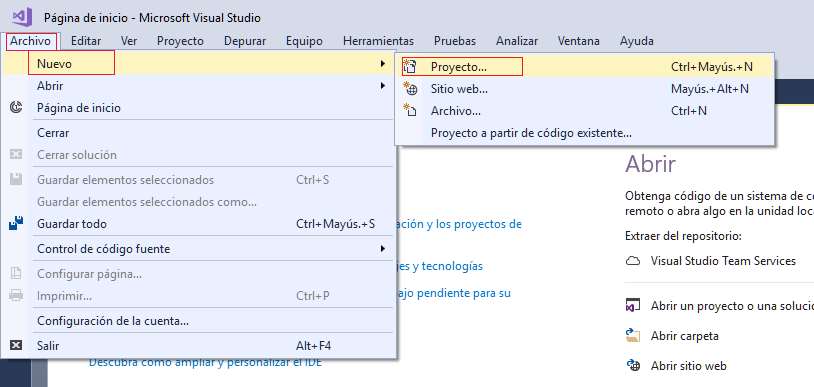Click the Guardar todo disk icon
This screenshot has width=814, height=387.
coord(16,223)
